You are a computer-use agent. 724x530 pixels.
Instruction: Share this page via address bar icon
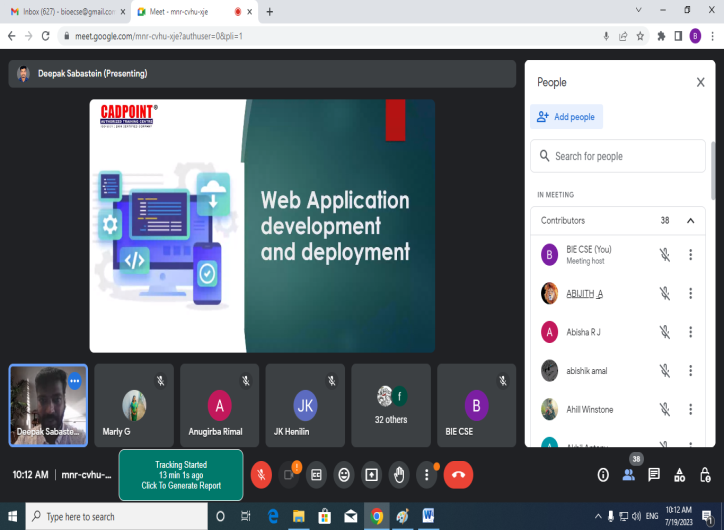(623, 36)
